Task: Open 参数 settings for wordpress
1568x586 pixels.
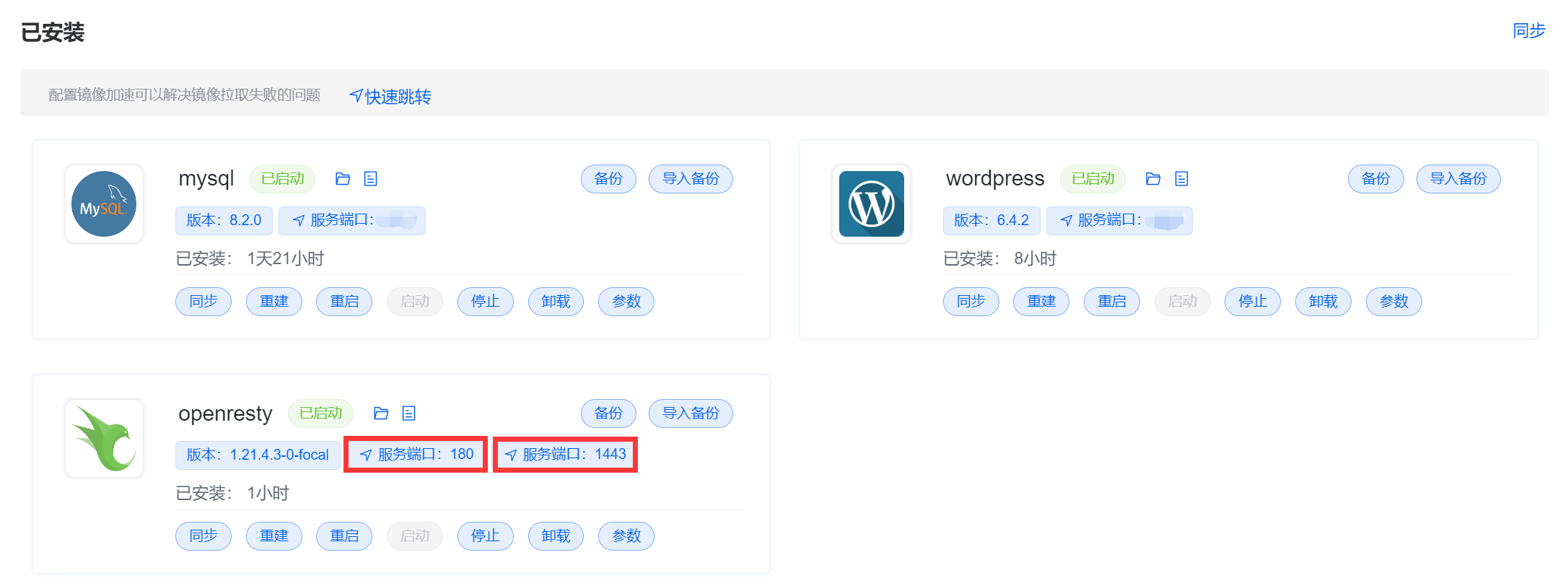Action: pos(1393,302)
